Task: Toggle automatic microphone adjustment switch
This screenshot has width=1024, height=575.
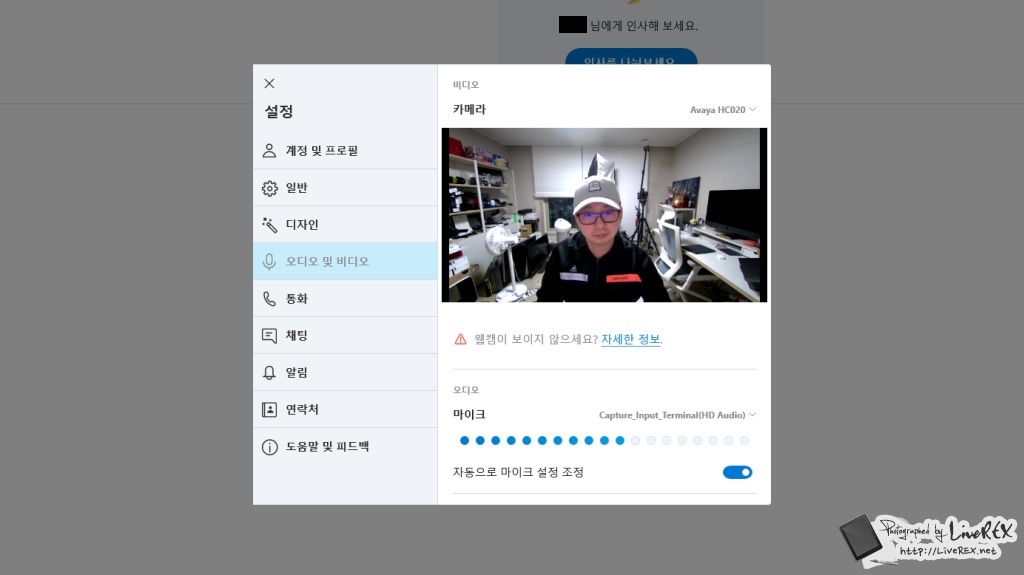Action: pos(737,472)
